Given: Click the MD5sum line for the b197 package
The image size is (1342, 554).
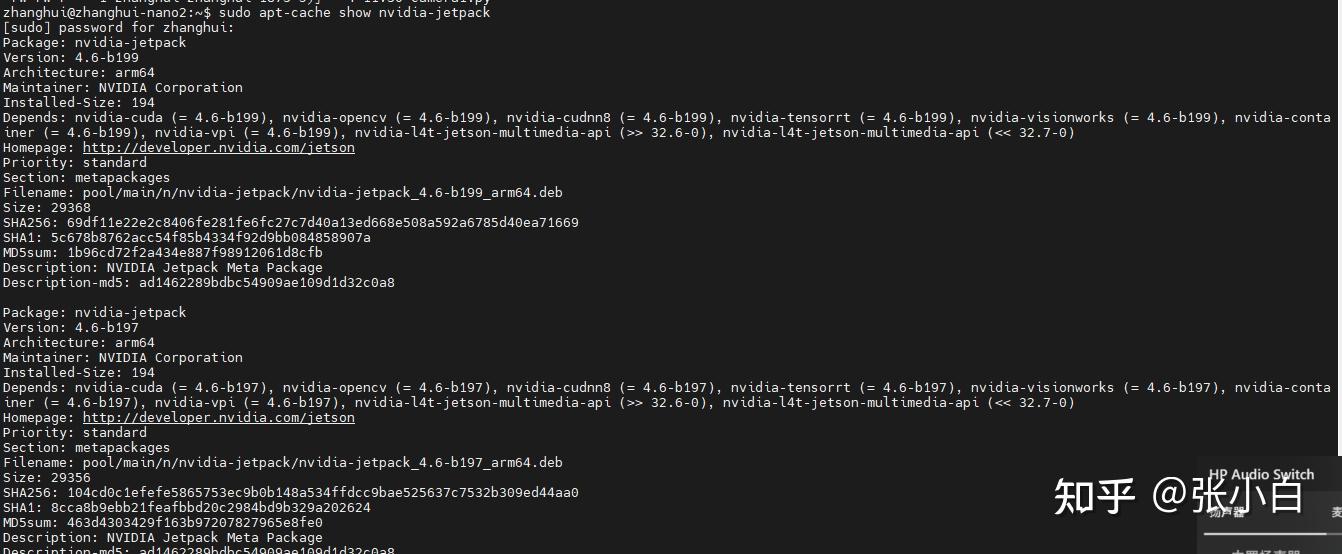Looking at the screenshot, I should click(163, 523).
